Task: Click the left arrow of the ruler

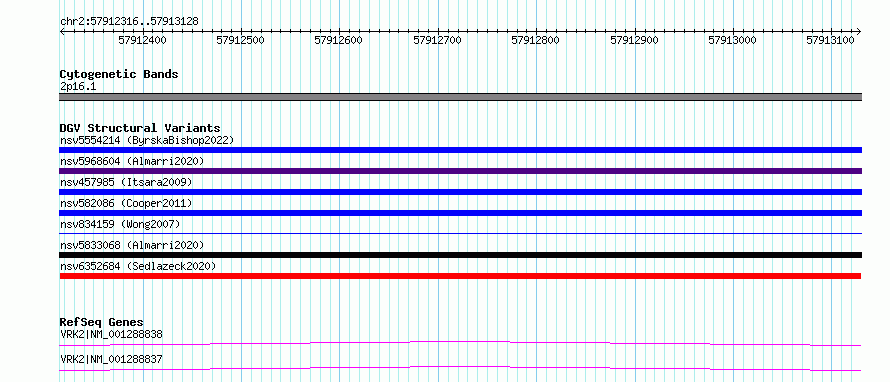Action: click(62, 31)
